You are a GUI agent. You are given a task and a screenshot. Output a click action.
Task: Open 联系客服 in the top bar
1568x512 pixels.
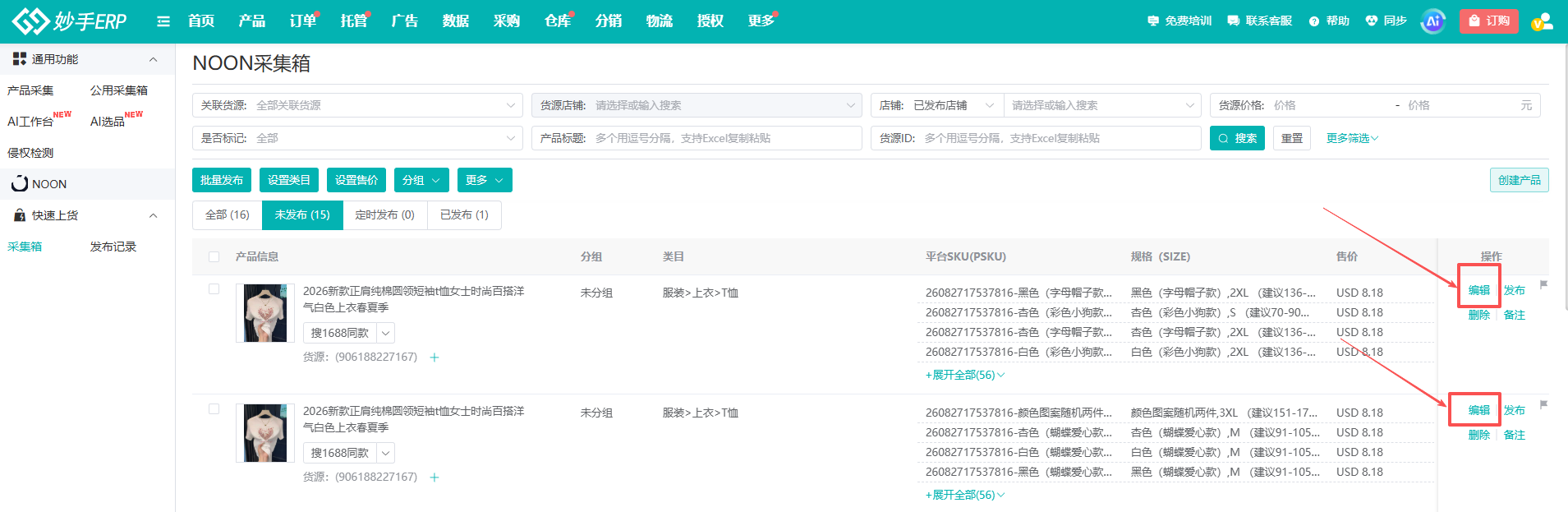(1260, 21)
